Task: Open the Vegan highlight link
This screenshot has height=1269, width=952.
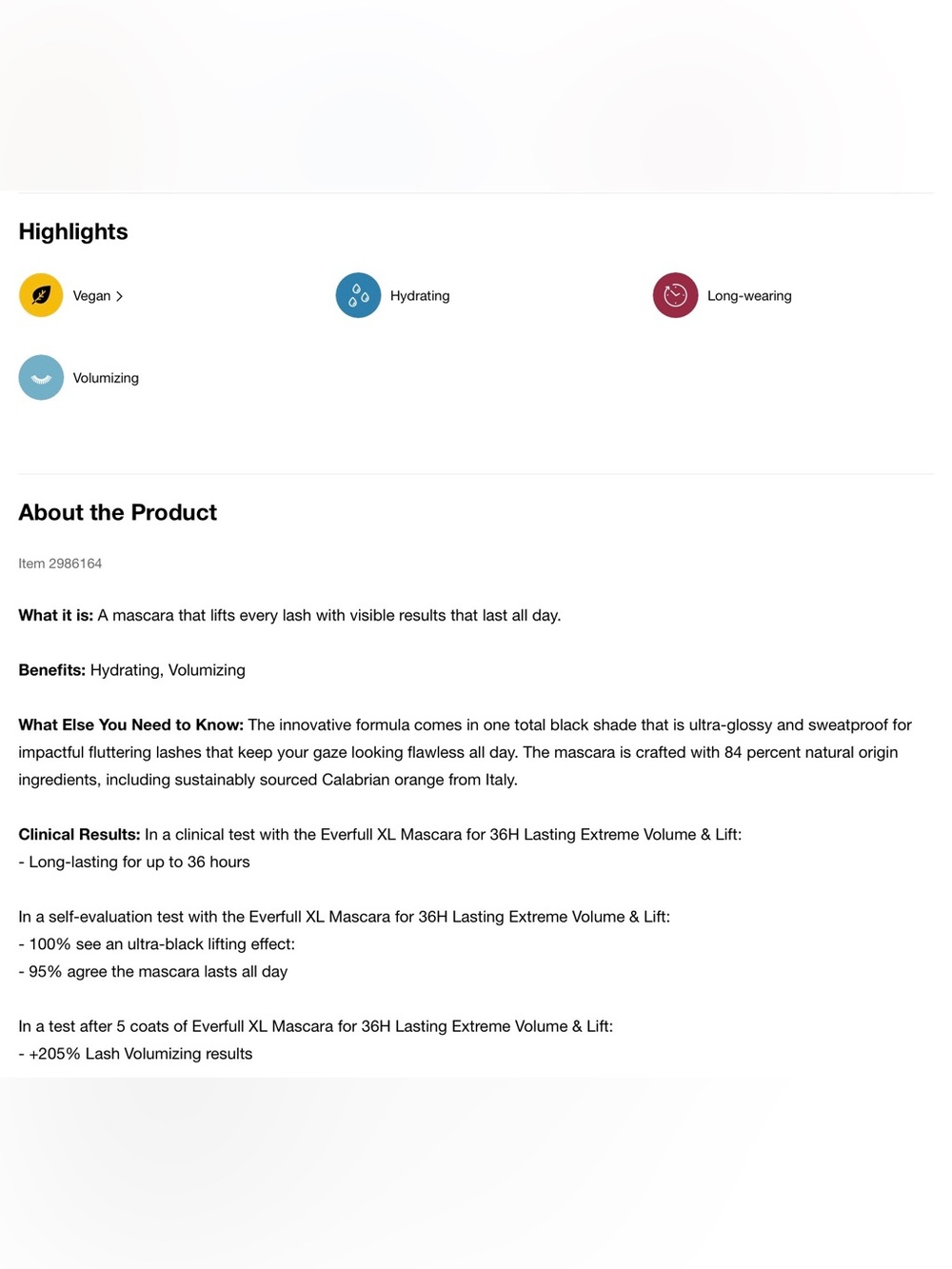Action: coord(98,296)
